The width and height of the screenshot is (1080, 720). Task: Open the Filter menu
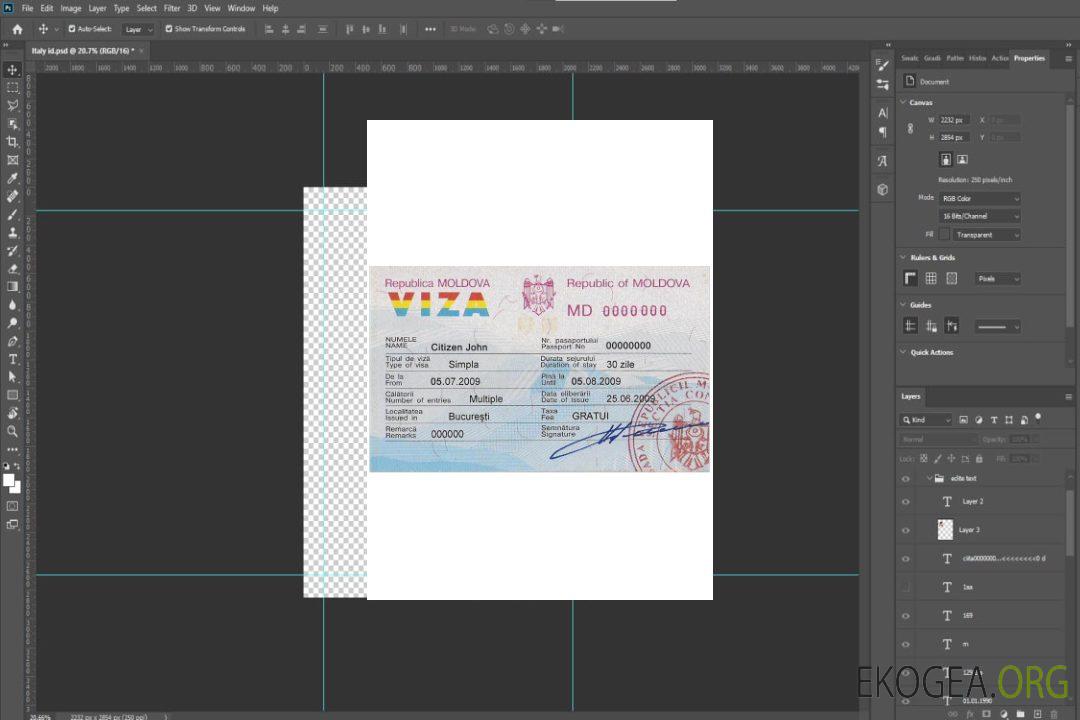click(x=172, y=8)
